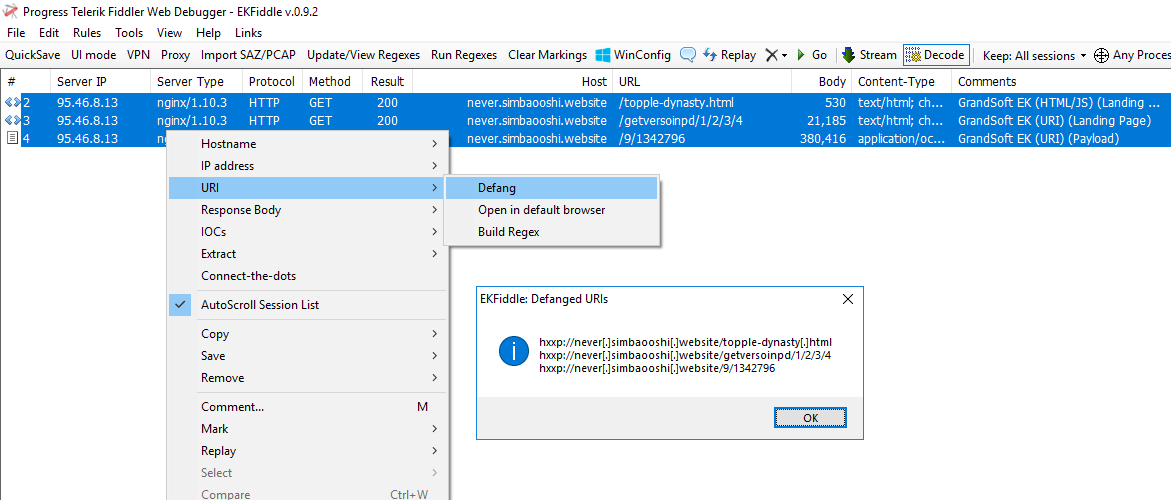Open the Links menu
The image size is (1171, 500).
[x=249, y=33]
